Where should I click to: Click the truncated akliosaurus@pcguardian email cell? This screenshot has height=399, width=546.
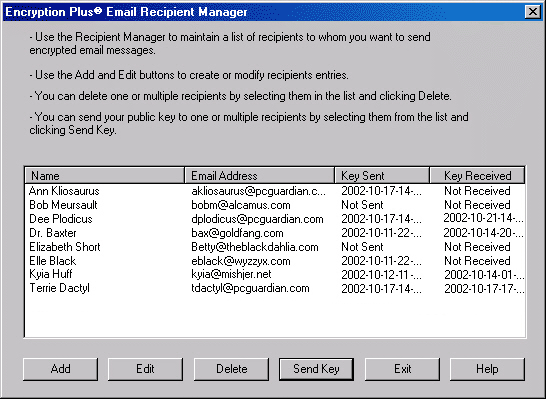coord(259,191)
